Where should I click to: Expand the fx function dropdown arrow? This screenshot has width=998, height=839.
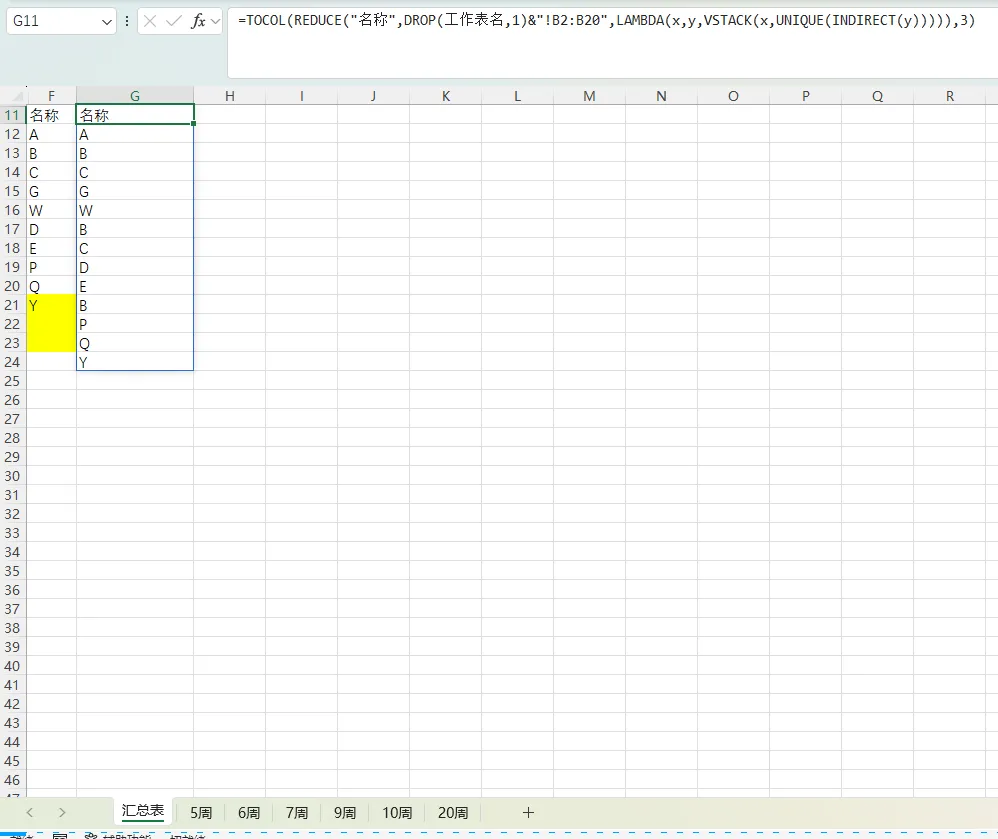pos(215,22)
